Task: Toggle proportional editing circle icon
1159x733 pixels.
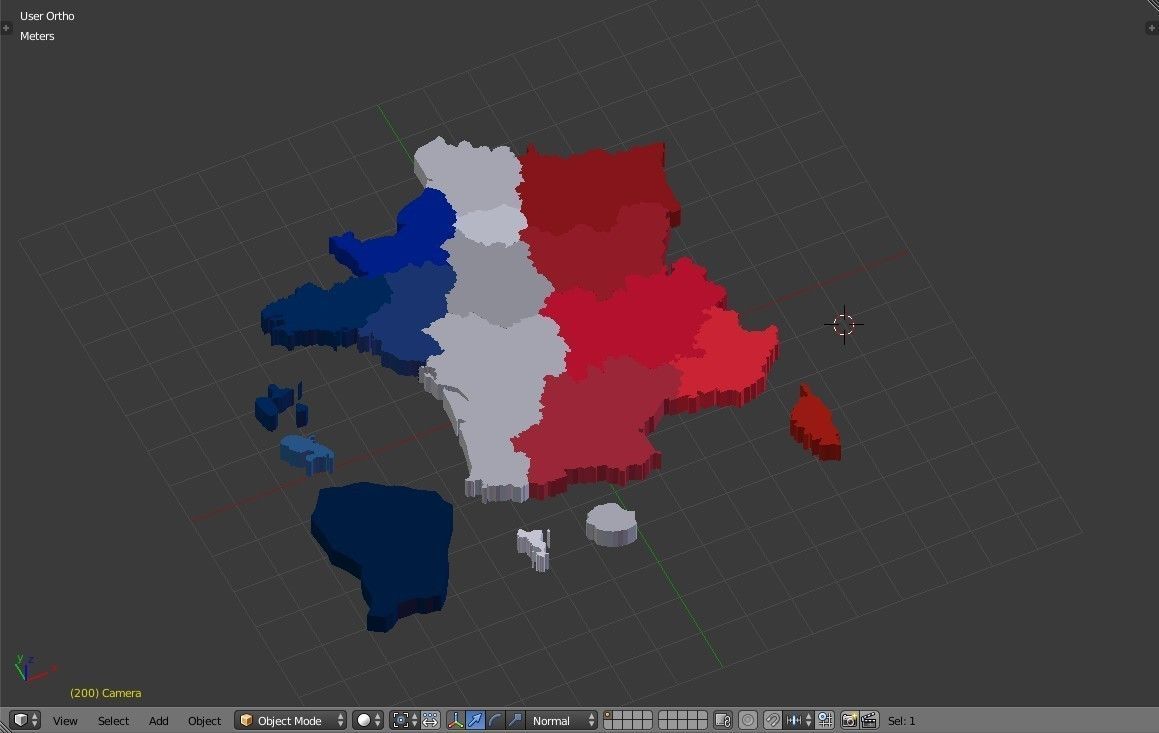Action: point(748,720)
